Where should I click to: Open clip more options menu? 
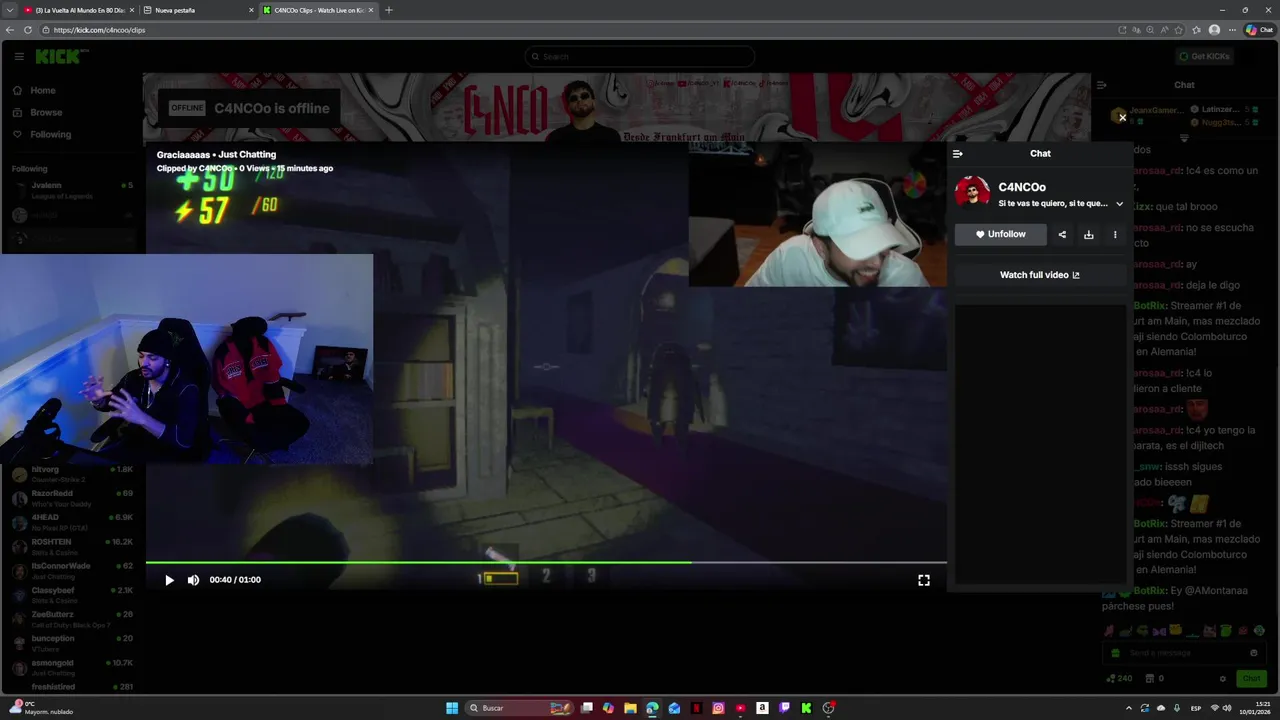pos(1115,235)
